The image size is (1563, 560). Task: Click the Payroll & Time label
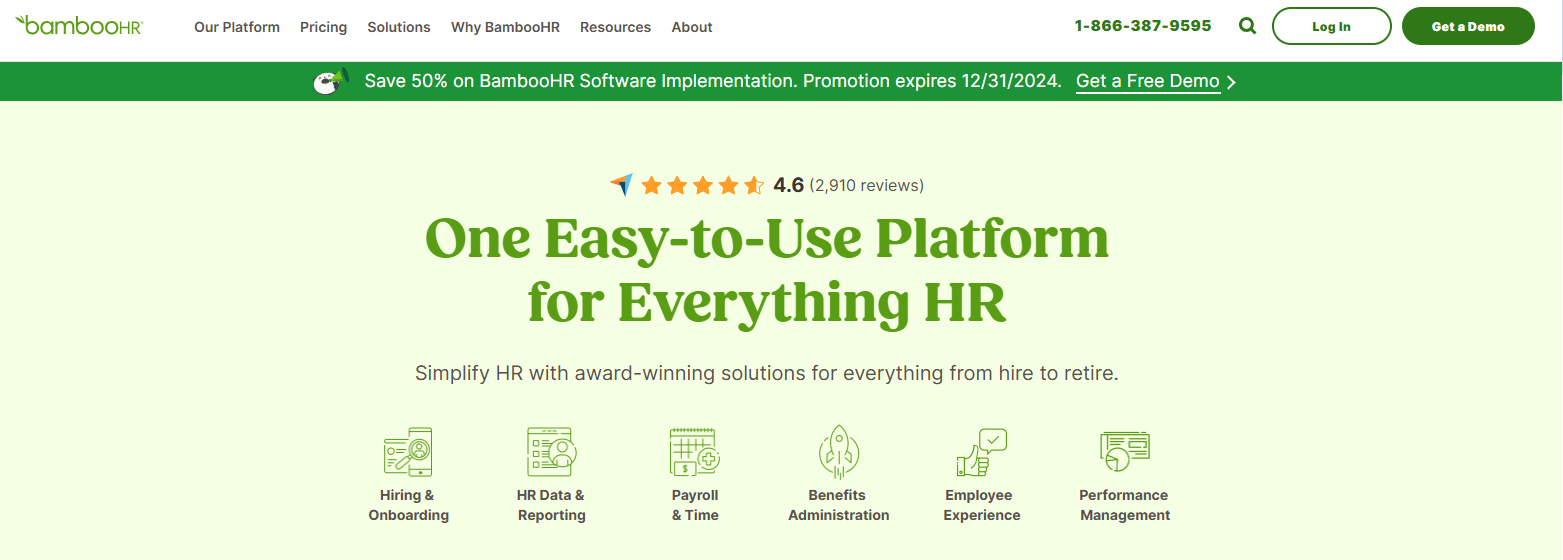click(695, 505)
